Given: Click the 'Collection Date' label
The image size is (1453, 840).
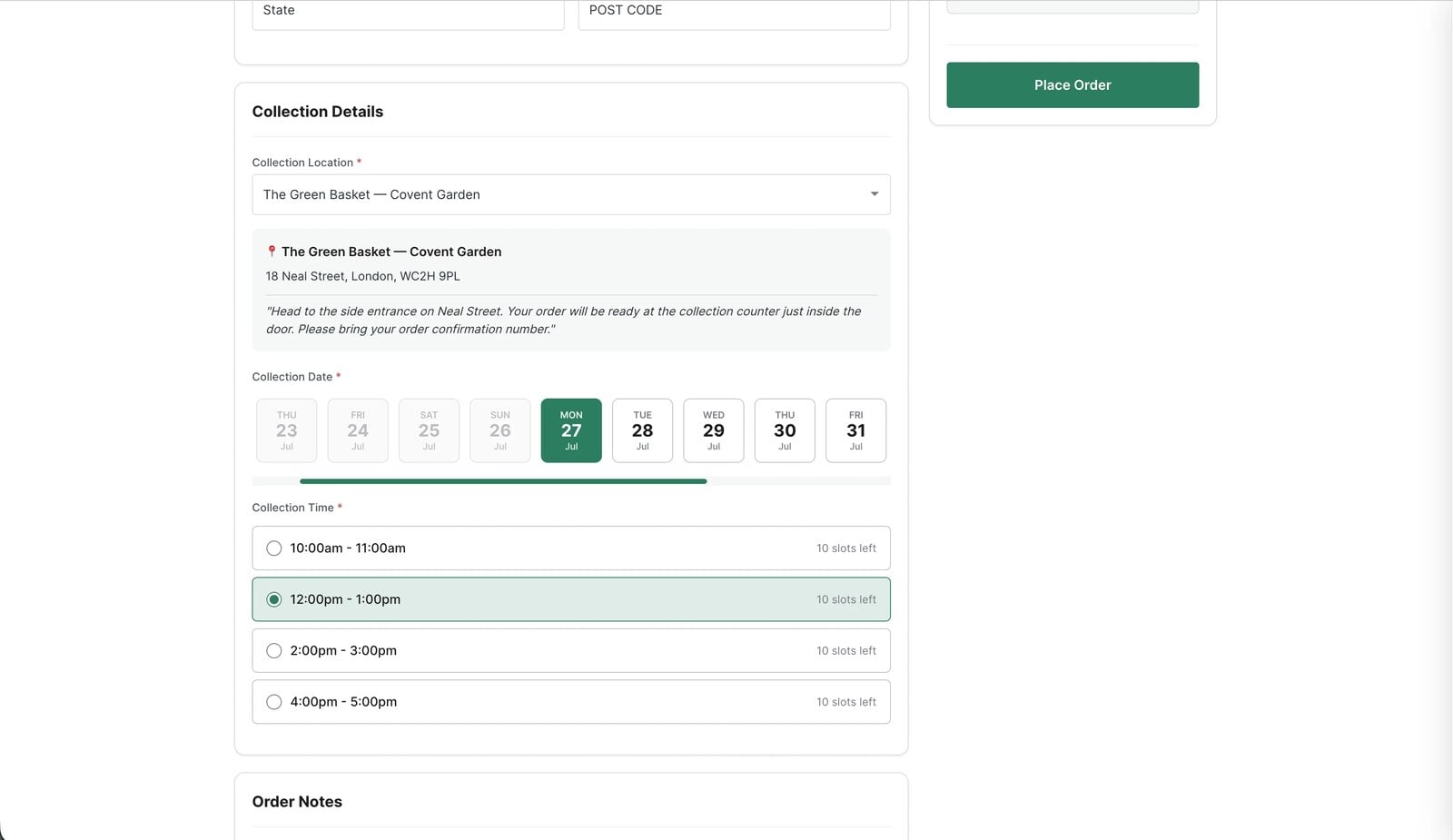Looking at the screenshot, I should pyautogui.click(x=292, y=377).
